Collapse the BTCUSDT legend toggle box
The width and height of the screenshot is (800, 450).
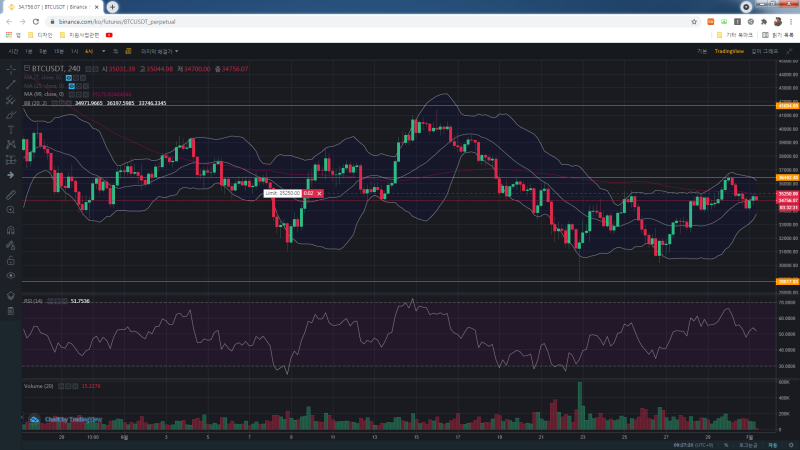[x=27, y=68]
